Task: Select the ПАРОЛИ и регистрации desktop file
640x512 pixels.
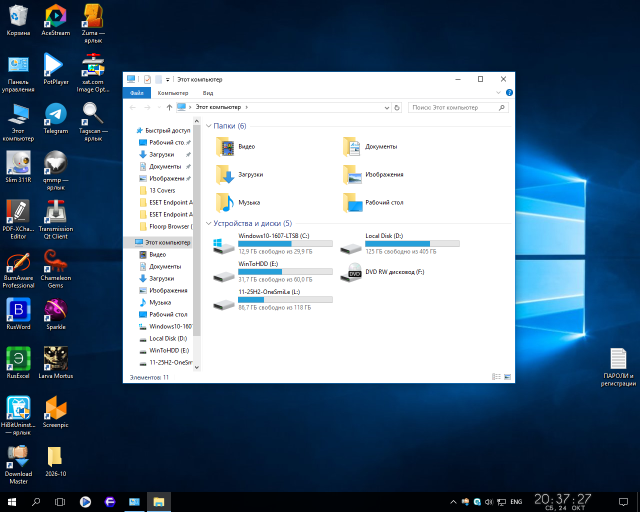Action: [618, 367]
